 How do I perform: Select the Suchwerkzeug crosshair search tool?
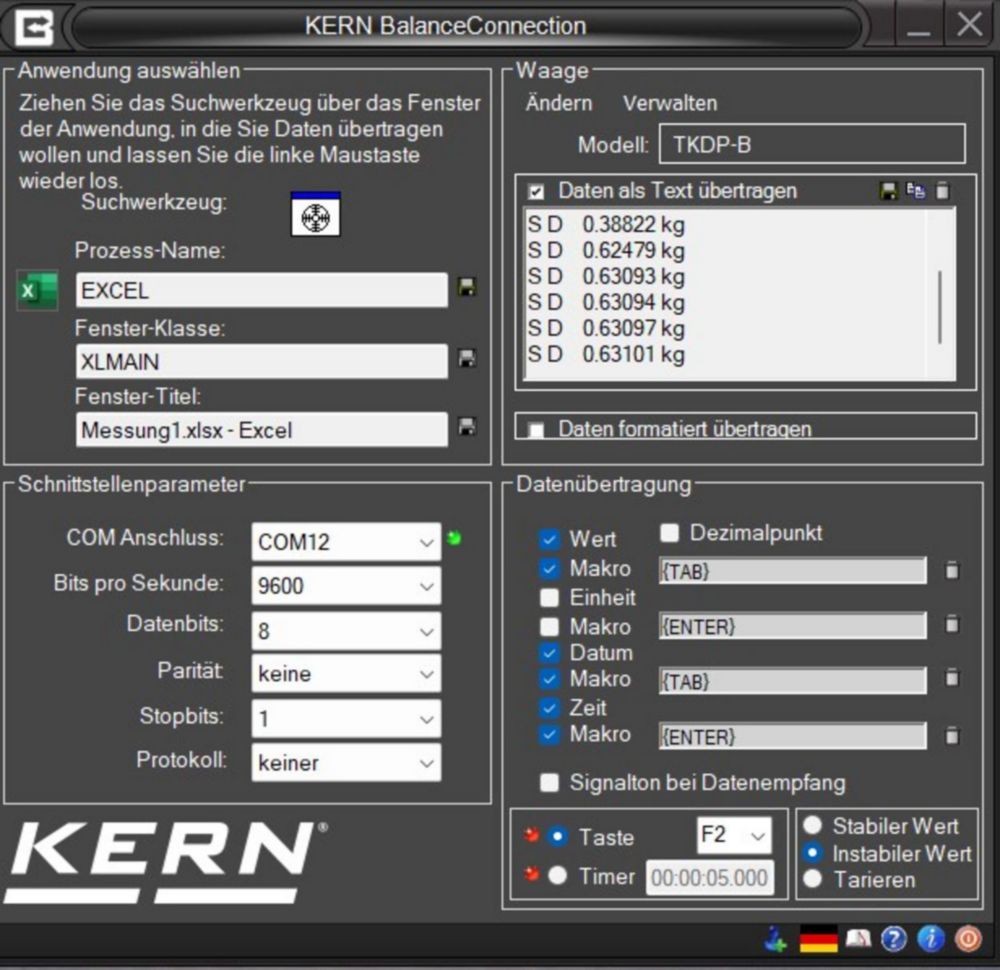click(x=316, y=215)
